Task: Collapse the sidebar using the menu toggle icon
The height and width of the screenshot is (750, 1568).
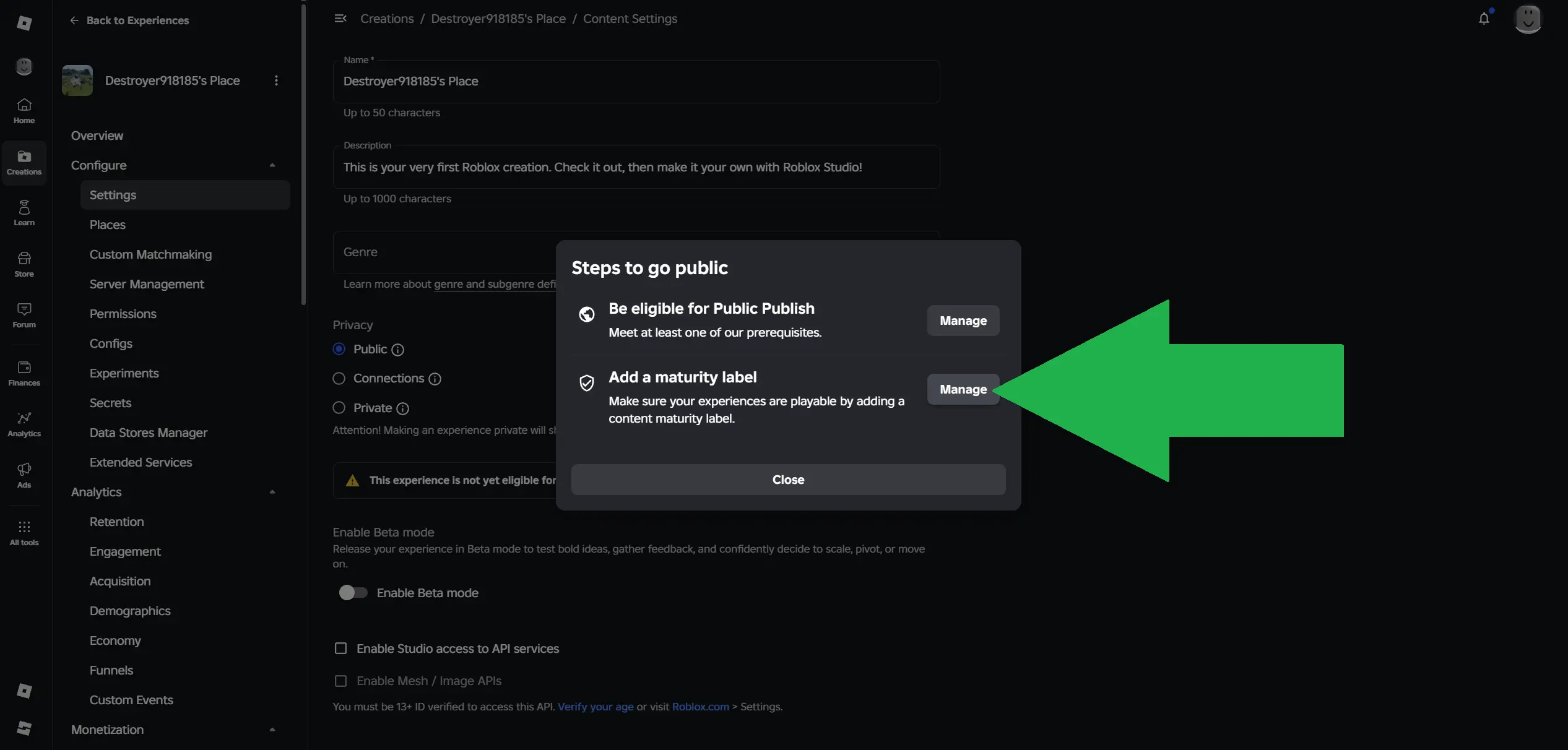Action: pos(340,19)
